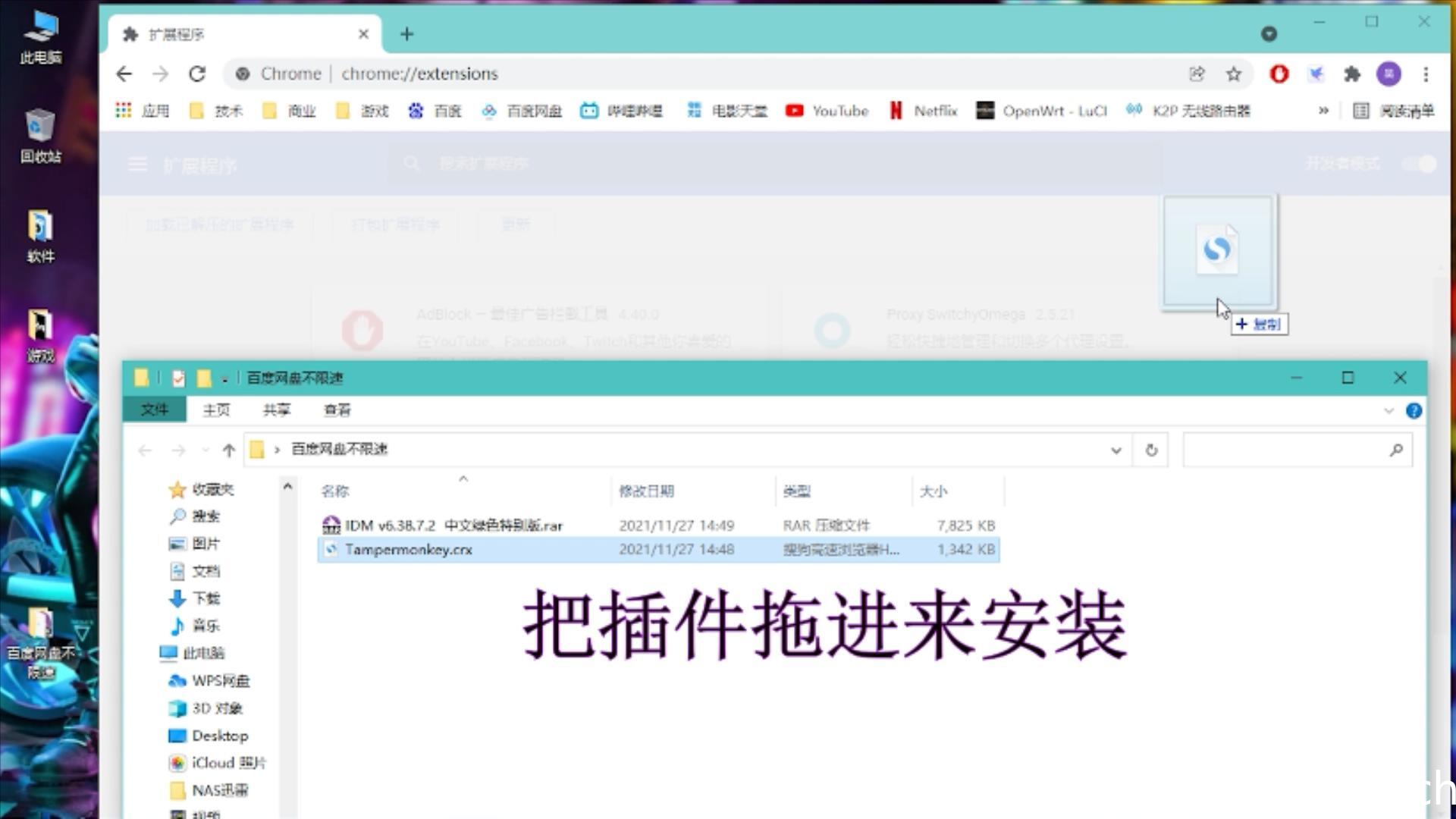Refresh the Explorer folder view
1456x819 pixels.
point(1151,450)
